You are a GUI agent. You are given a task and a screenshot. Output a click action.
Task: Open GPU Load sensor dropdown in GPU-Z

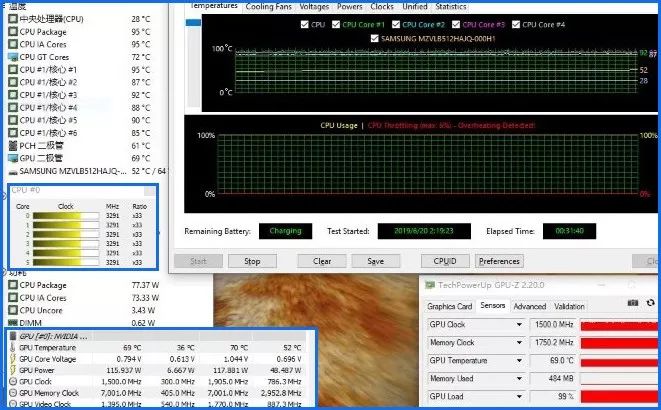[519, 397]
